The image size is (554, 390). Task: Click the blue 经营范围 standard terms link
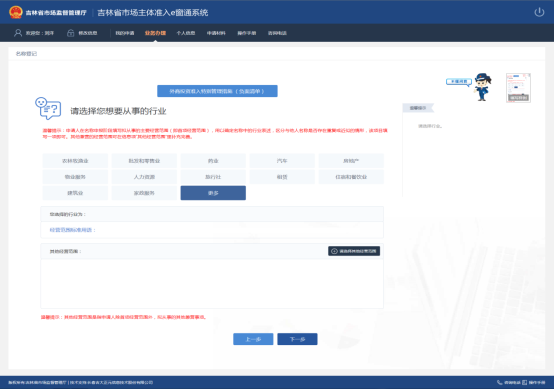[x=72, y=230]
